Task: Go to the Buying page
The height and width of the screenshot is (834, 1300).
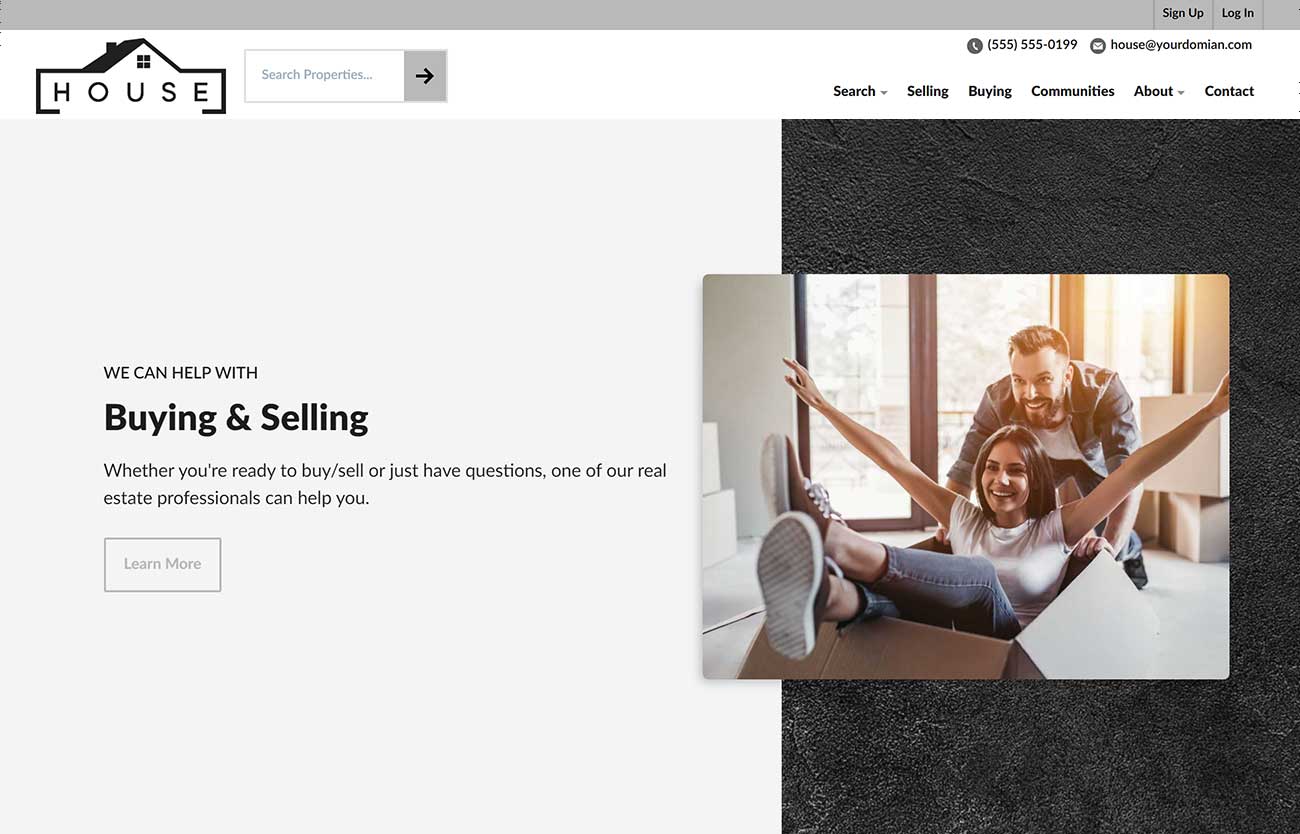Action: pos(990,91)
